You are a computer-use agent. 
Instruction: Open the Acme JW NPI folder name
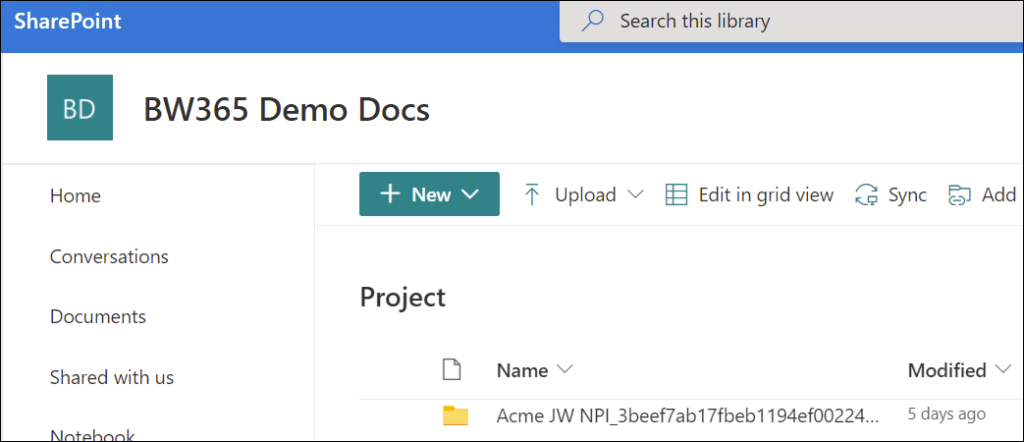[x=687, y=414]
